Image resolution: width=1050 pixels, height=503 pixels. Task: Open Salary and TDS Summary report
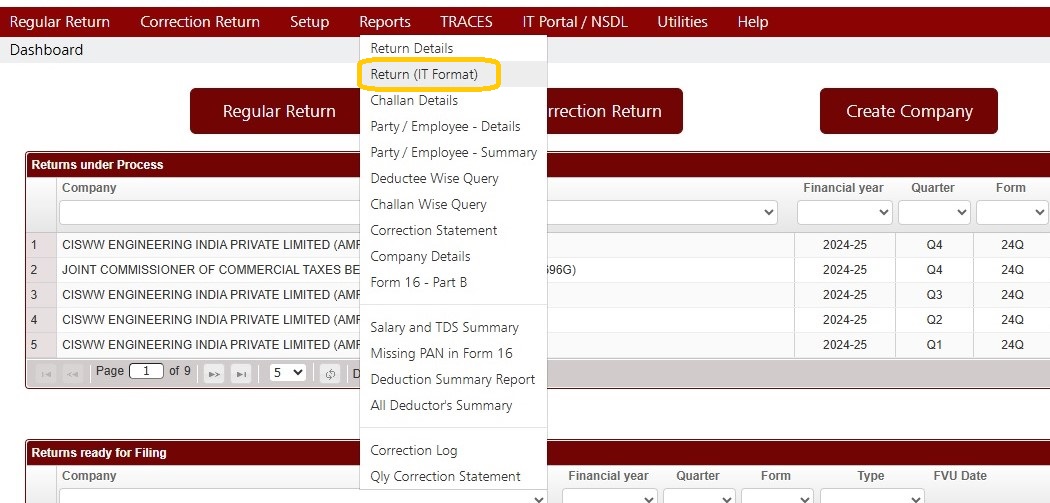444,328
